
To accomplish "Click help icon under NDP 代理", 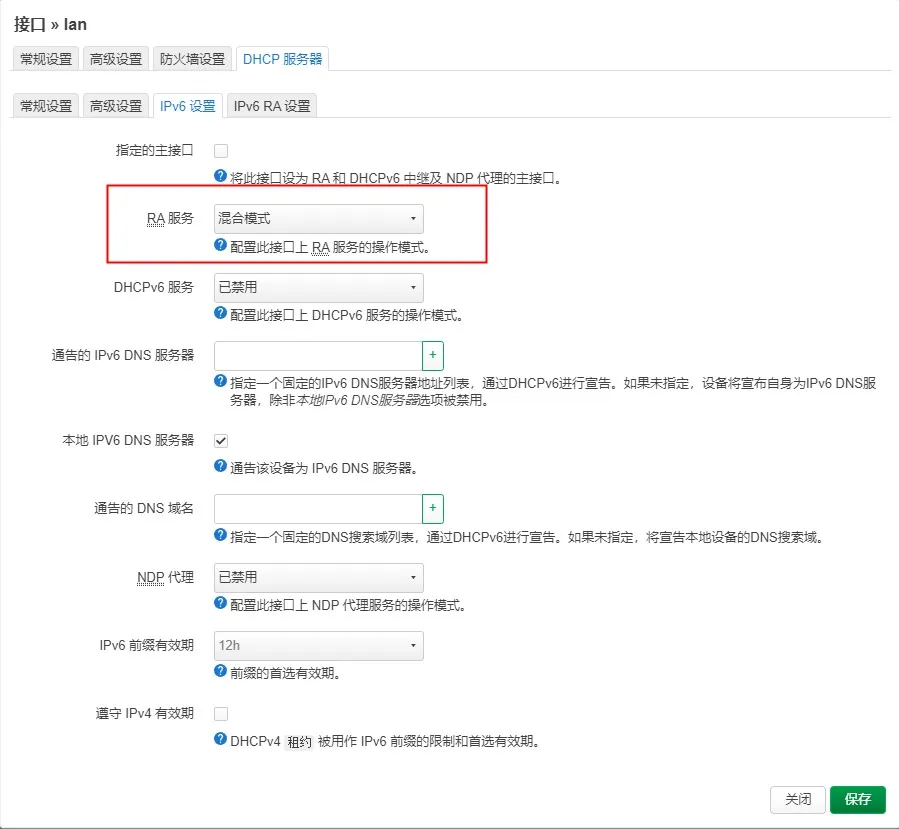I will click(221, 603).
